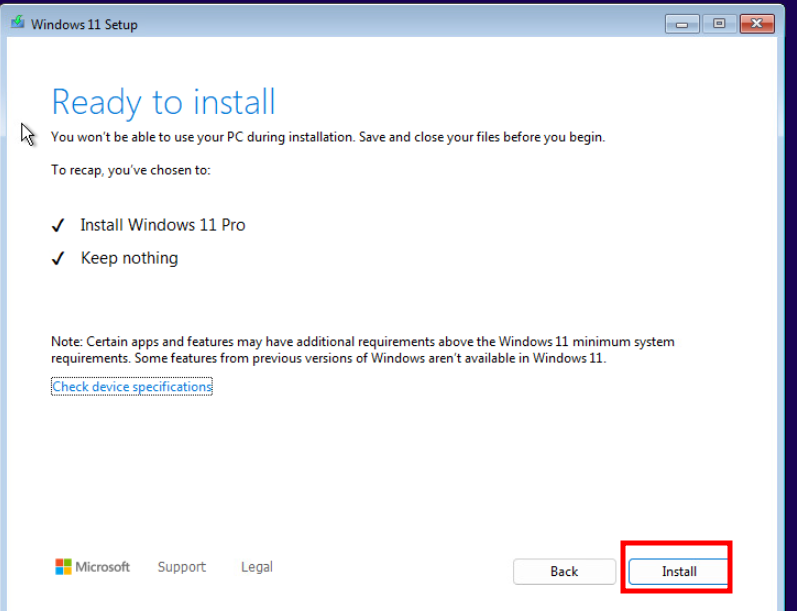Click the Windows 11 Setup title bar icon
Screen dimensions: 797x611
[x=18, y=23]
